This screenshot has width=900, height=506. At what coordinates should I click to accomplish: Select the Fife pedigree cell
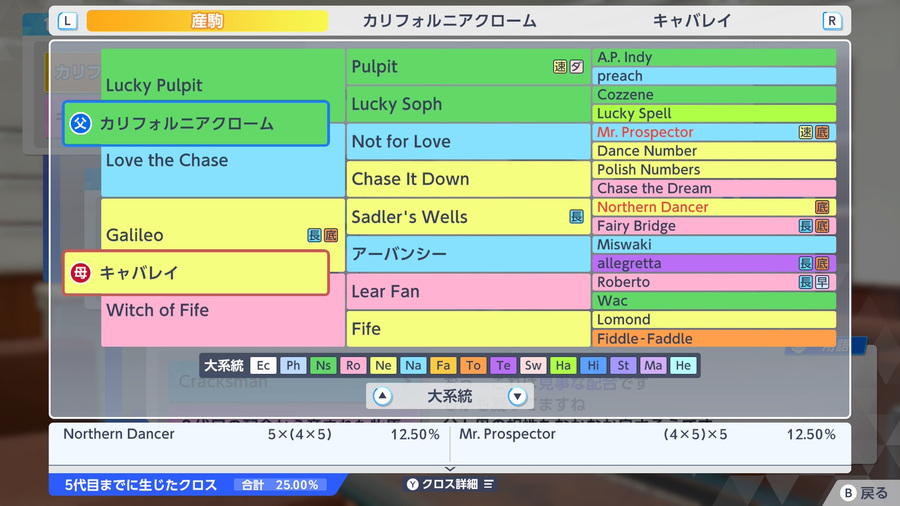468,329
